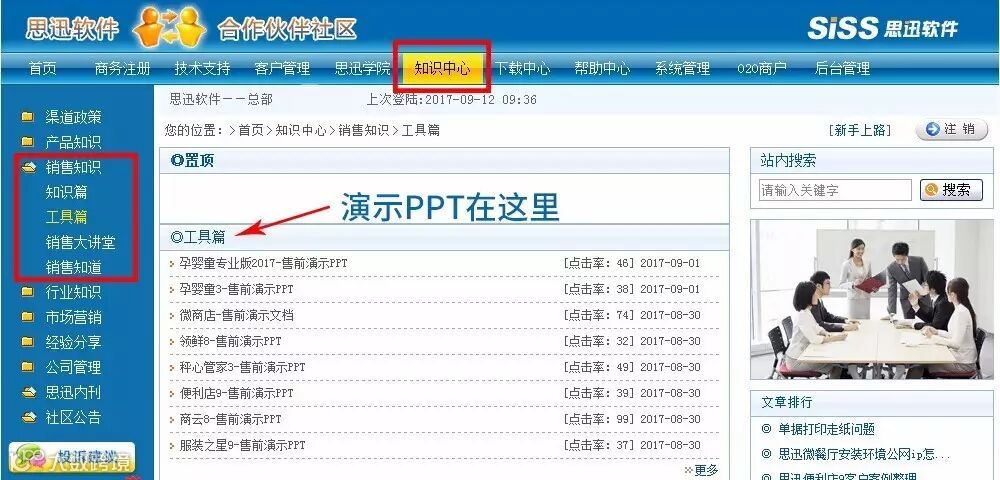Switch to the 思迅学院 tab
The height and width of the screenshot is (480, 1000).
[x=362, y=68]
